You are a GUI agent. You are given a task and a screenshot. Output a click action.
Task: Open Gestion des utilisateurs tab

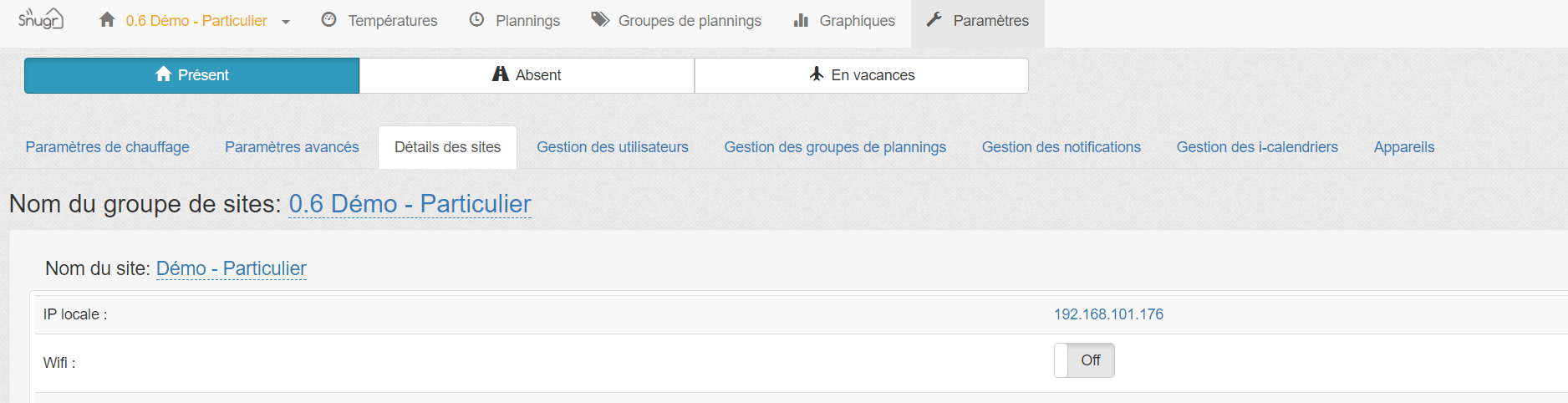click(613, 147)
